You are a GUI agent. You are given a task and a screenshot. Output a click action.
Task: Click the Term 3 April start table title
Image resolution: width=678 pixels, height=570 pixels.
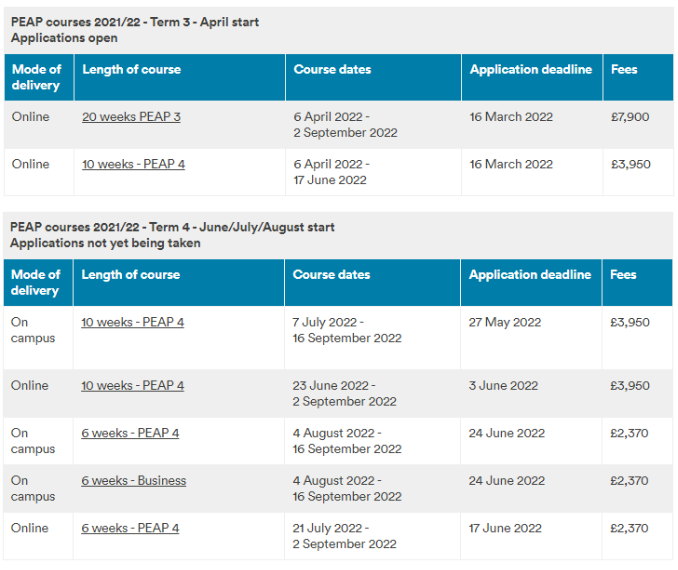pos(136,22)
